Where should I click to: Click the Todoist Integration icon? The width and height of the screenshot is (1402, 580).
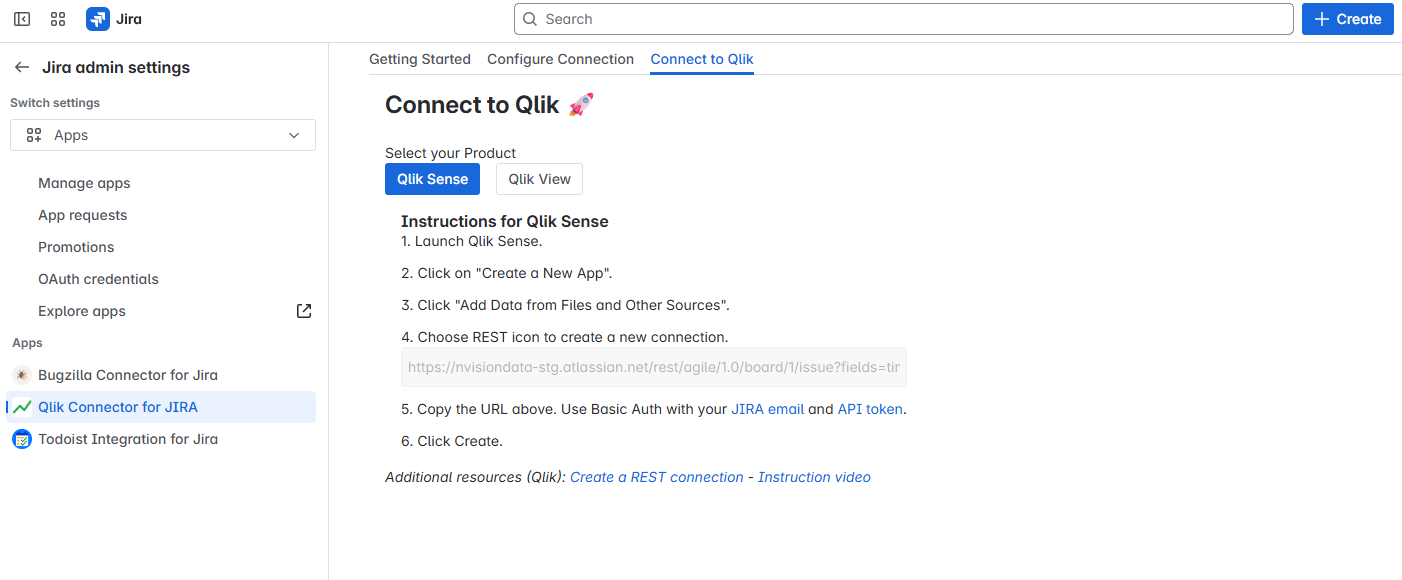pyautogui.click(x=22, y=439)
